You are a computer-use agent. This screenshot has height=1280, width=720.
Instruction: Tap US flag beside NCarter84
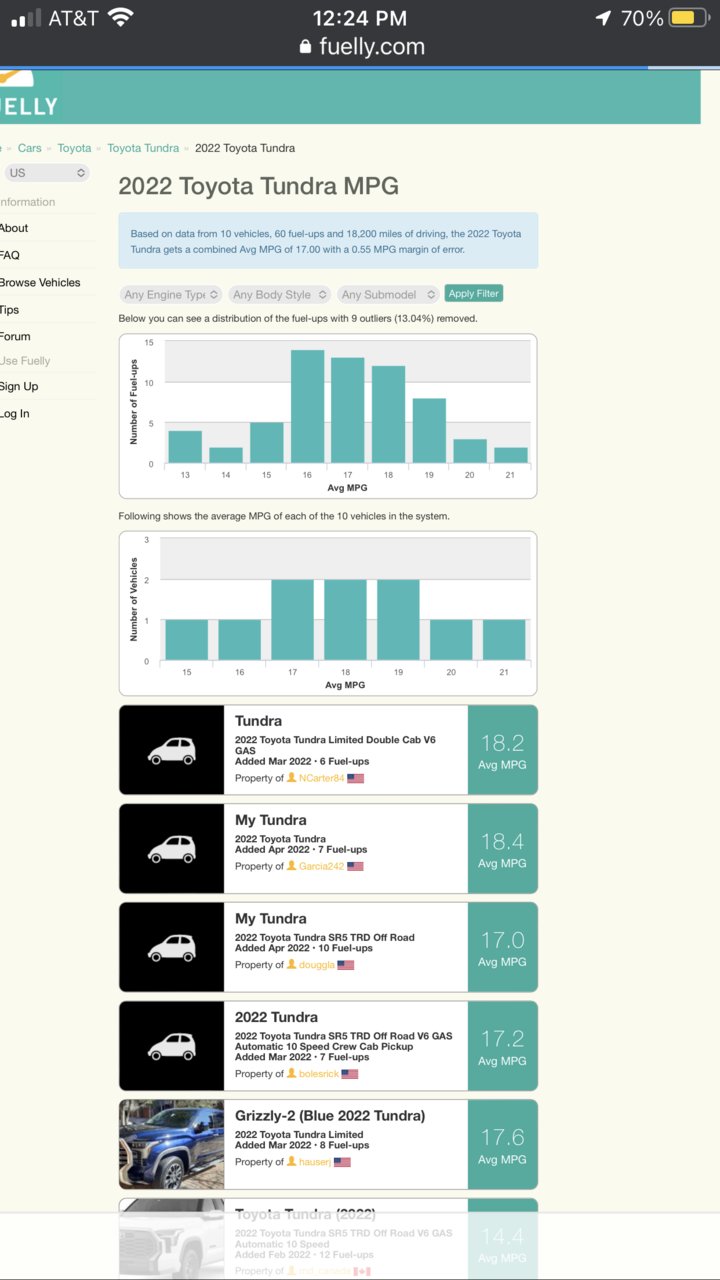point(356,778)
